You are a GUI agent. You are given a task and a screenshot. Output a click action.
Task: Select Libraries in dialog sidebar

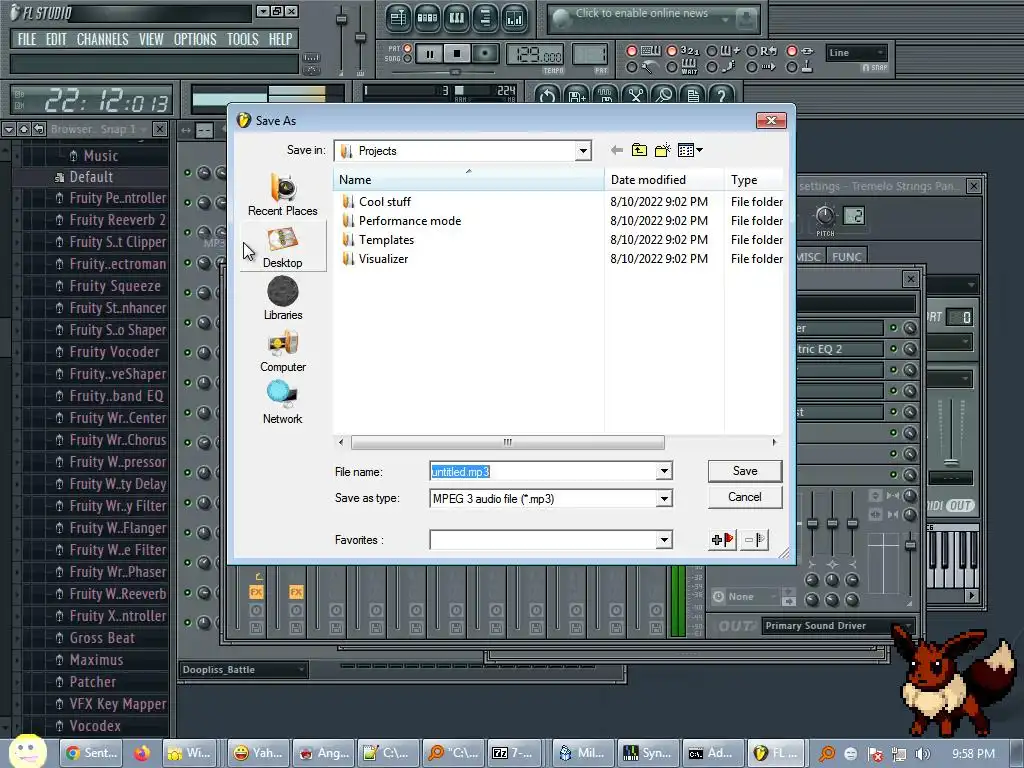click(283, 298)
